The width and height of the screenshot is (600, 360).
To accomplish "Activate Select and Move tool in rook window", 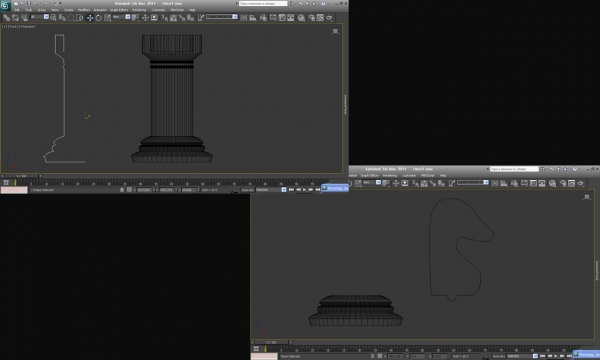I will tap(90, 18).
